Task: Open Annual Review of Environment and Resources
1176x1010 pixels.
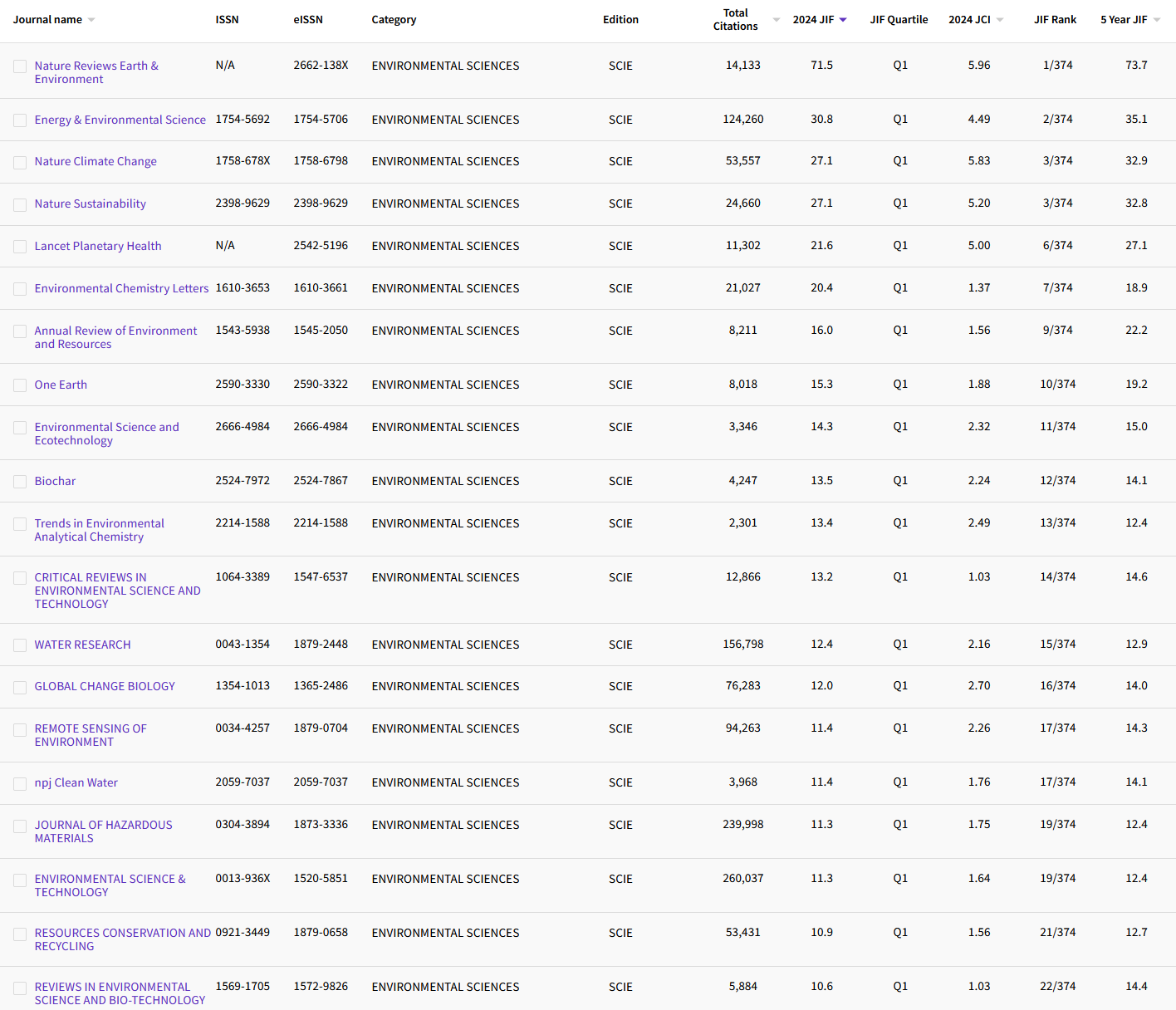Action: click(x=115, y=337)
